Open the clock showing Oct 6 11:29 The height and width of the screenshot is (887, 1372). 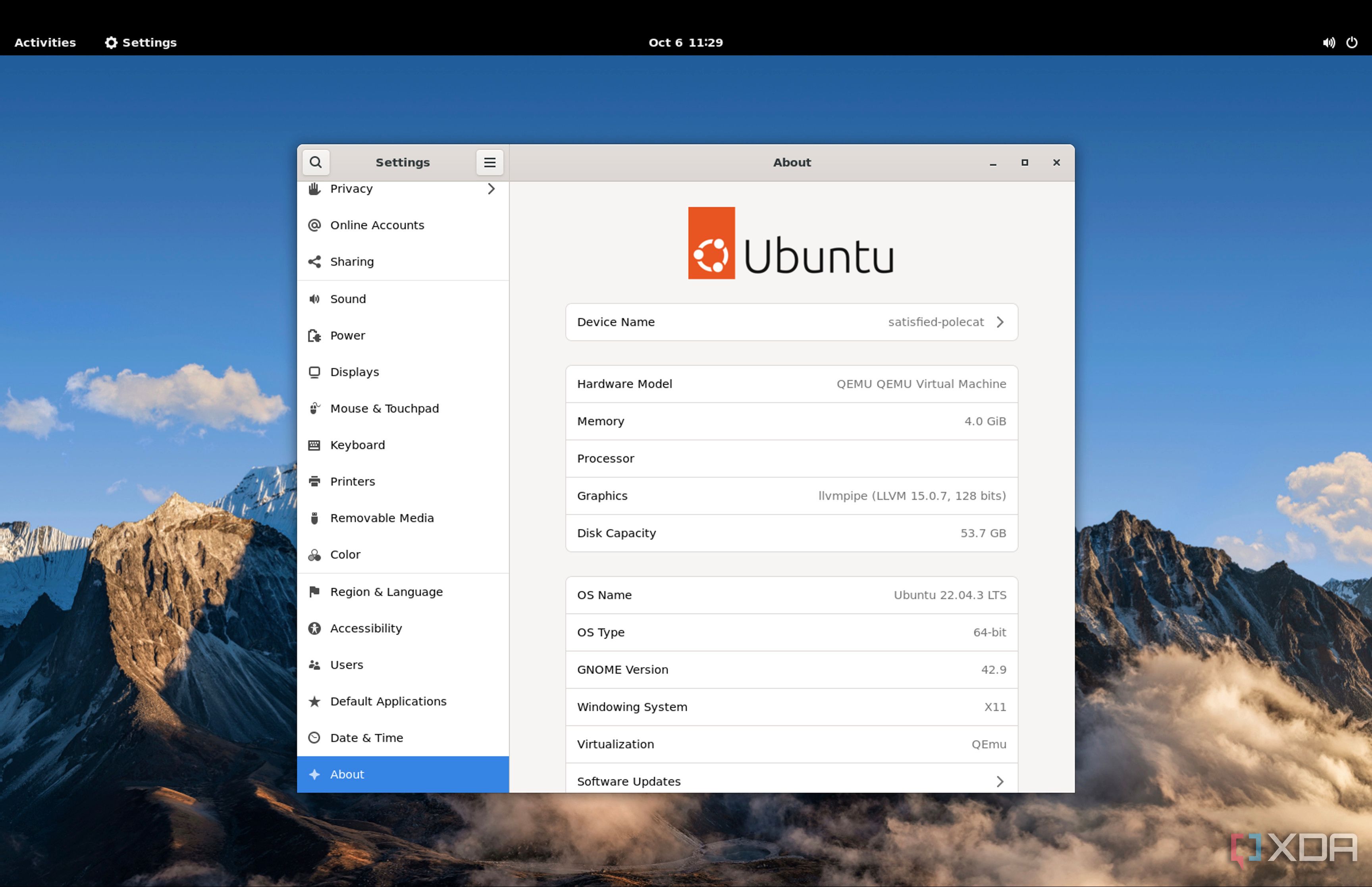coord(686,42)
